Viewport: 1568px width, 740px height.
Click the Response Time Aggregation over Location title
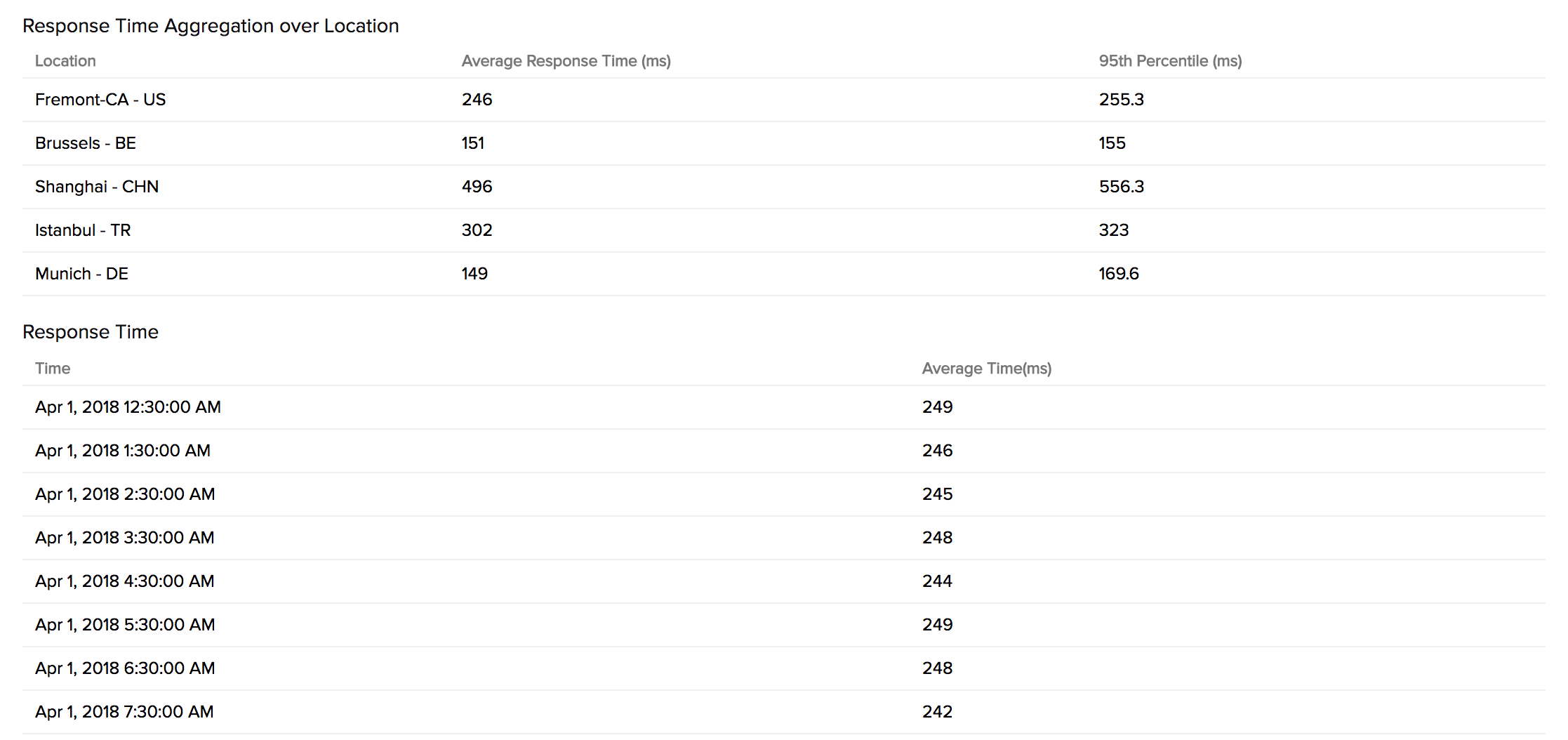tap(211, 26)
